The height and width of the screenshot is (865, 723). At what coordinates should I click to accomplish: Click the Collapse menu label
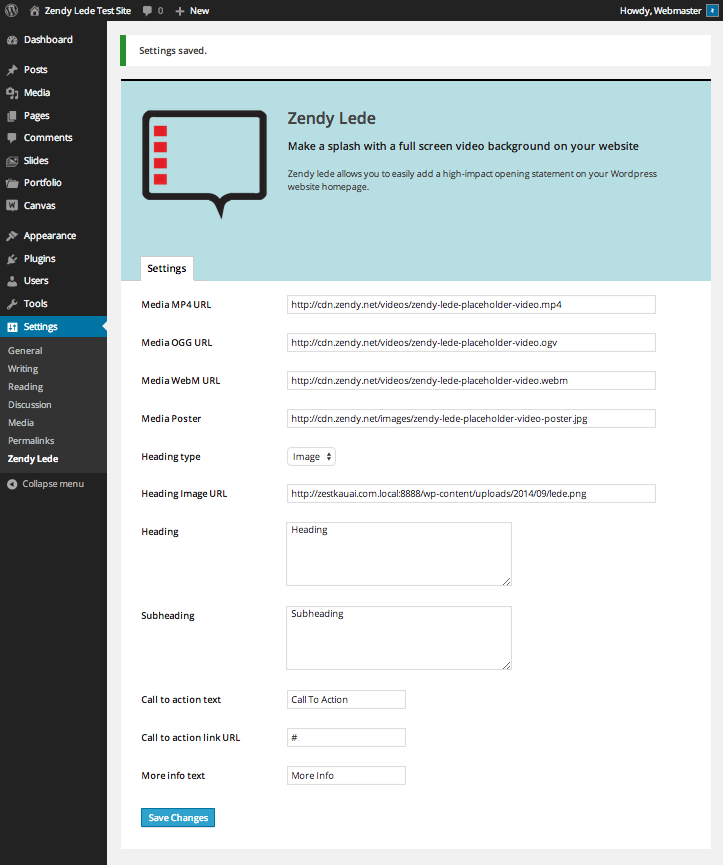53,484
